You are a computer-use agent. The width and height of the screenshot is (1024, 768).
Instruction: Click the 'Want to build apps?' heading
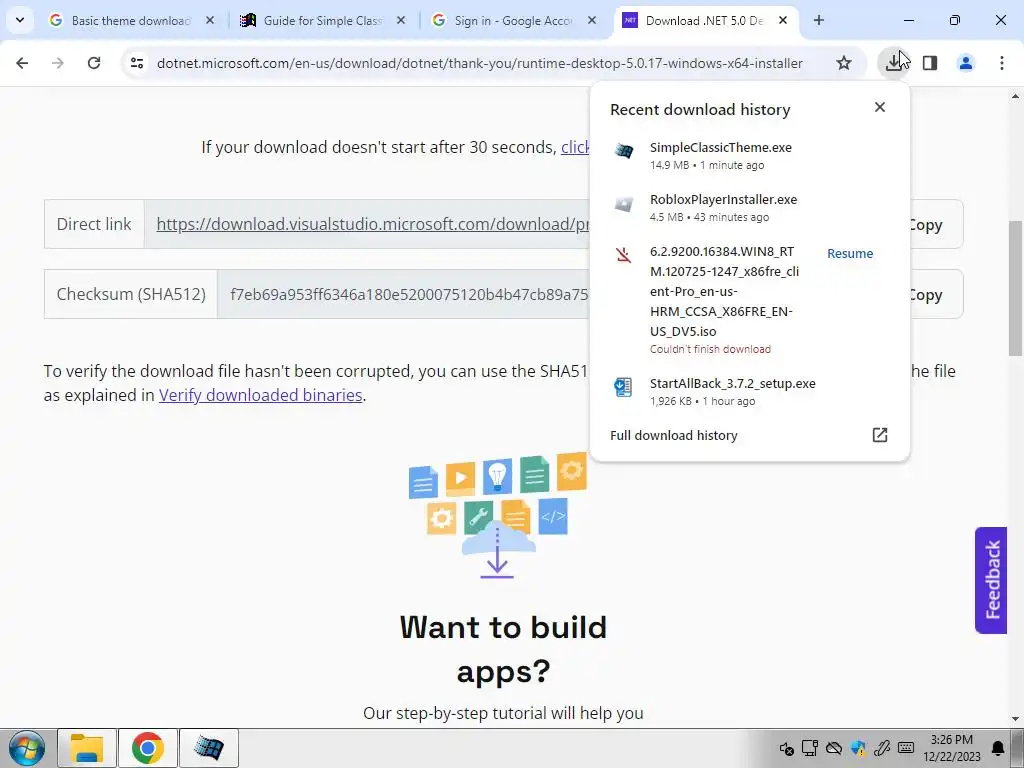pos(503,649)
